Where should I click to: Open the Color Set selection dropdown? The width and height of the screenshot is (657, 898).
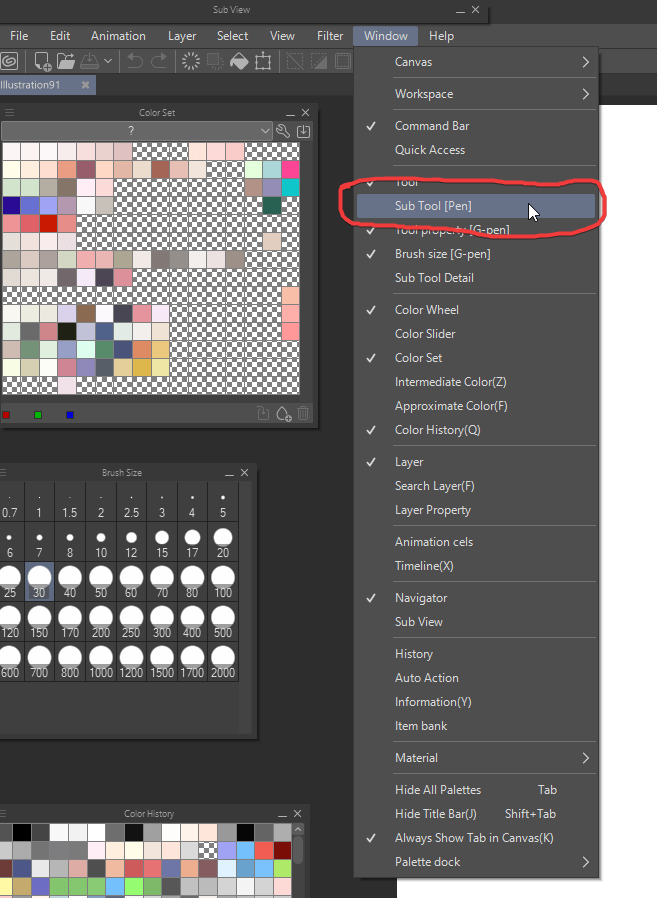click(136, 131)
